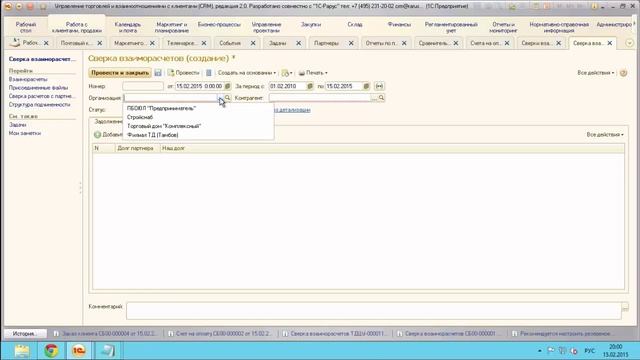Open the Закупки section
Image resolution: width=640 pixels, height=360 pixels.
click(311, 24)
